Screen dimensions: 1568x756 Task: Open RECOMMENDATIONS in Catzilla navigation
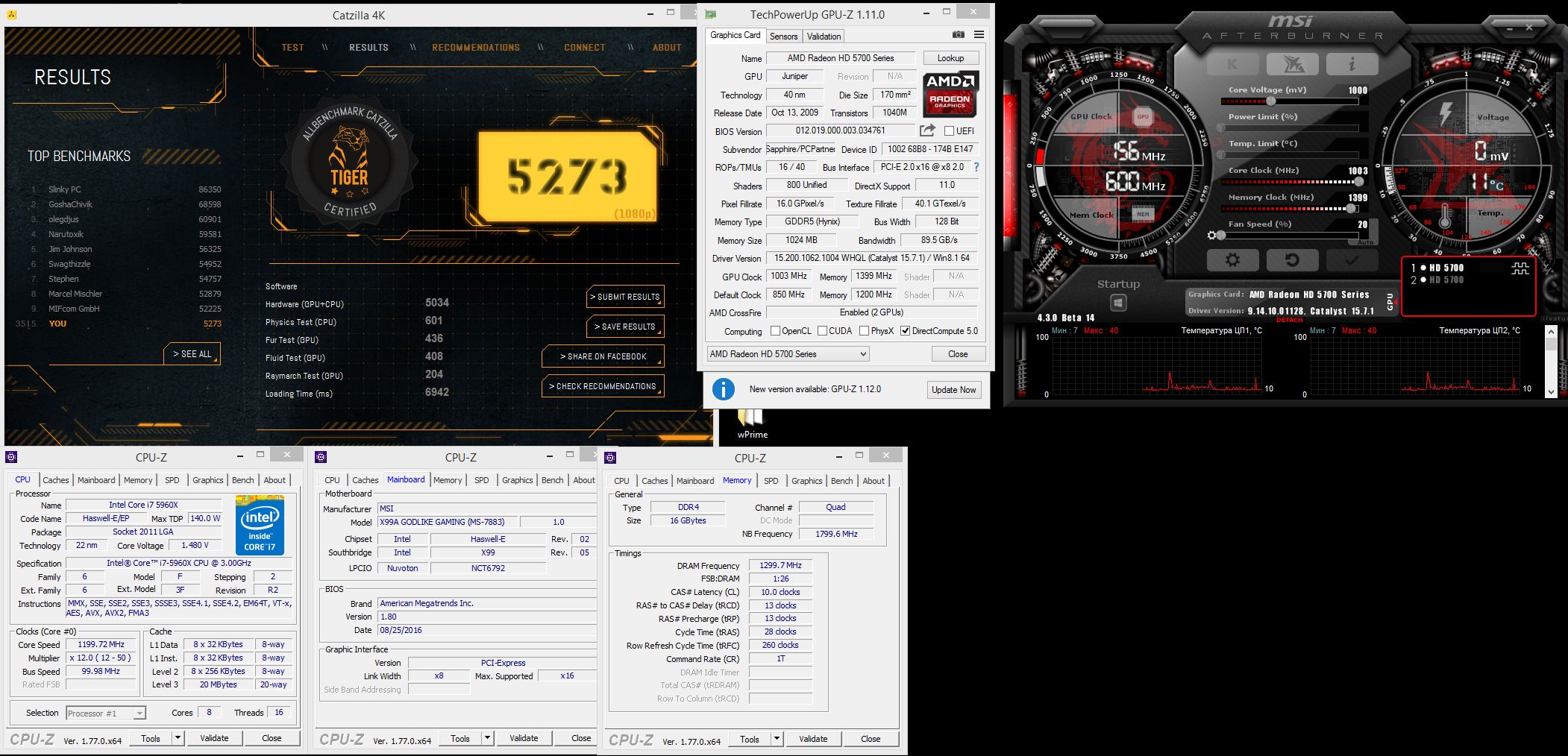[x=476, y=47]
